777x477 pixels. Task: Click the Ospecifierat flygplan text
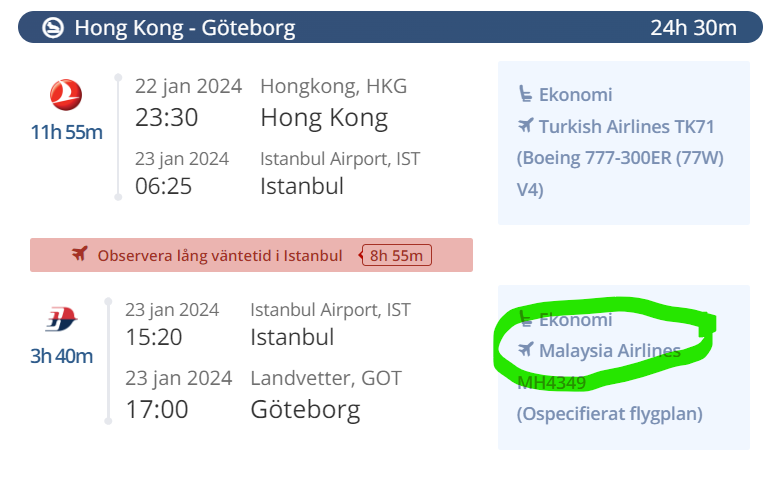coord(610,414)
